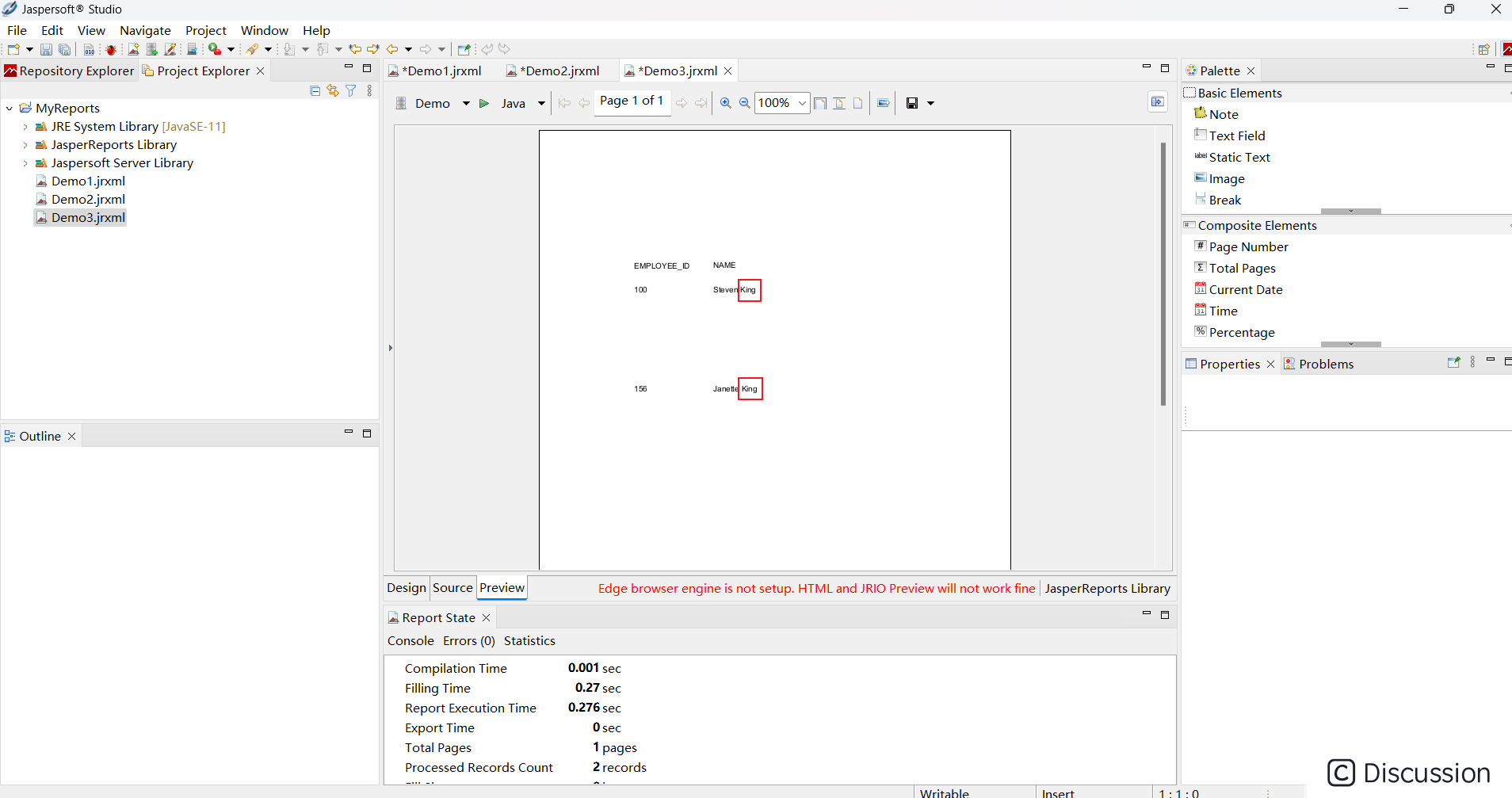Open the Window menu

[264, 30]
